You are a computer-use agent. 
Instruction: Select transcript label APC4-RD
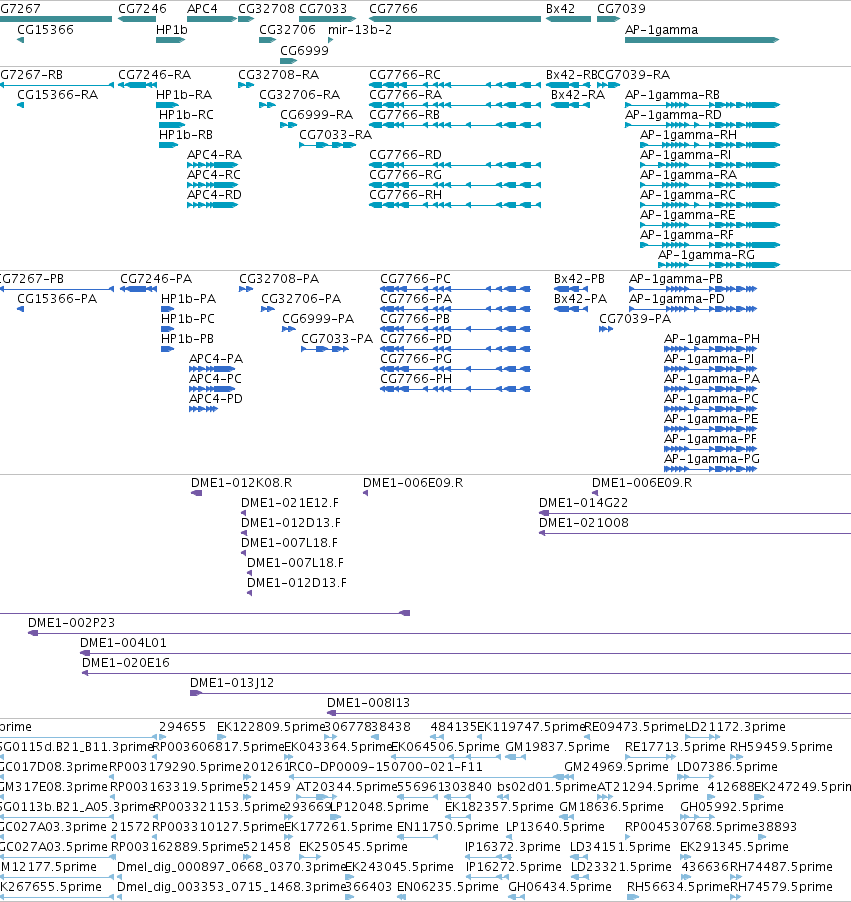[215, 194]
